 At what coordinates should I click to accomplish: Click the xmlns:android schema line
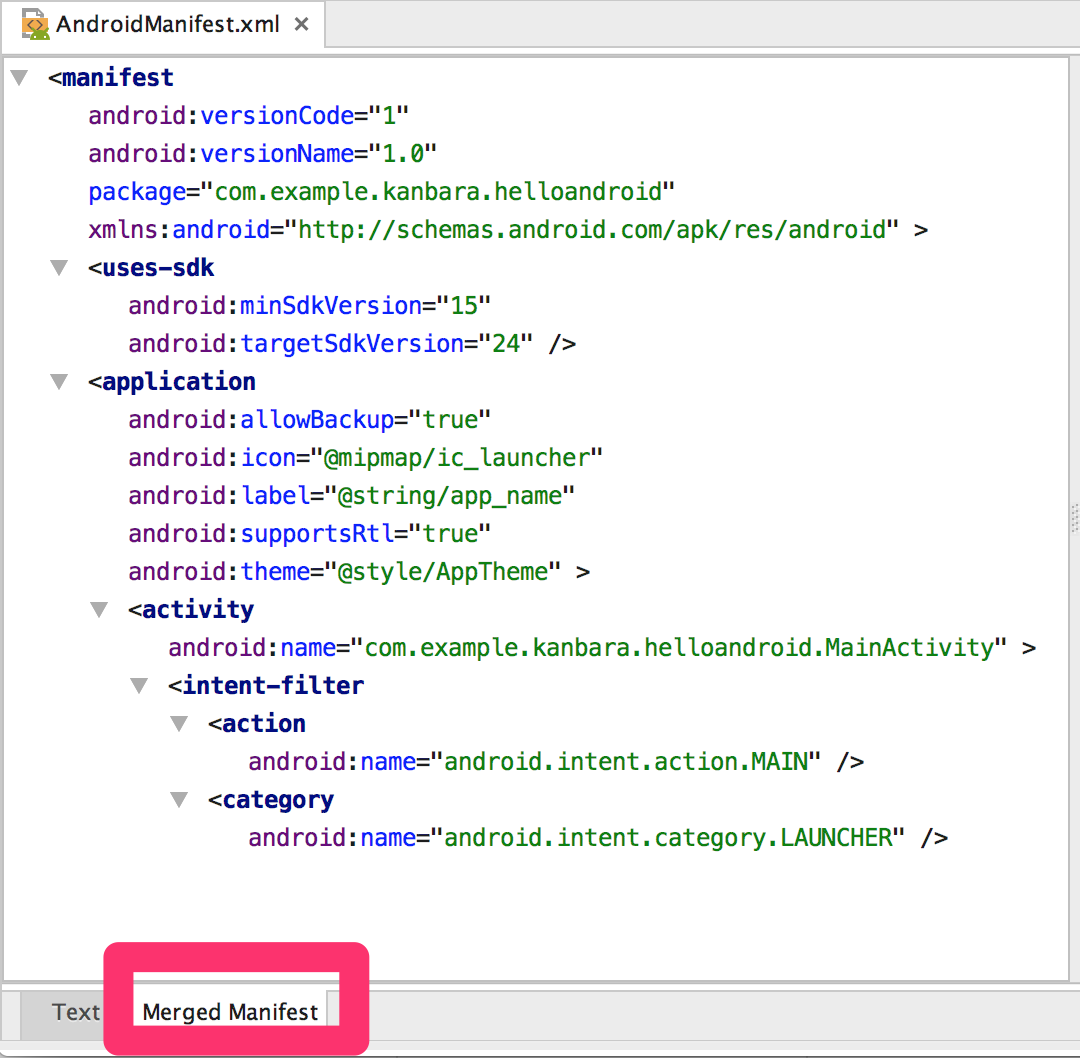(x=508, y=229)
